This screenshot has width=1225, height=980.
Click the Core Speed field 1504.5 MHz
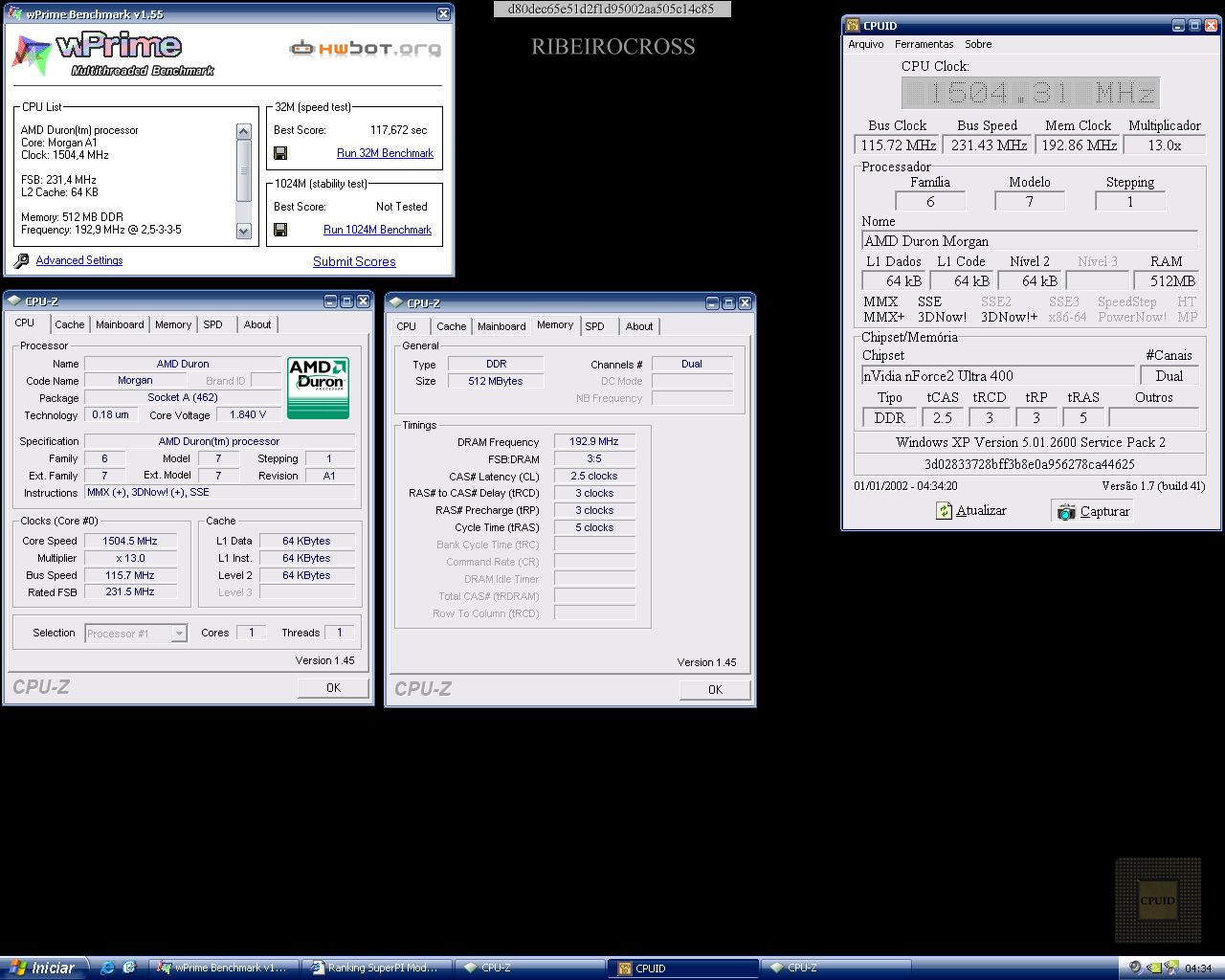click(130, 541)
